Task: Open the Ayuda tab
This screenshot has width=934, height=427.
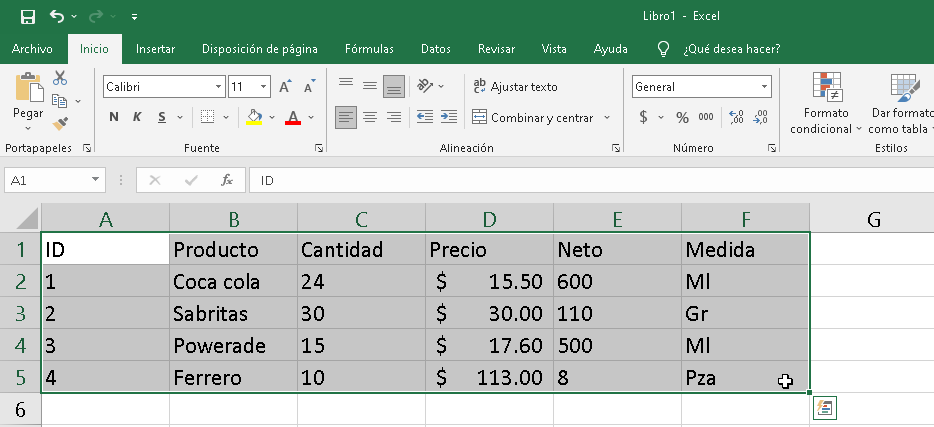Action: coord(611,49)
